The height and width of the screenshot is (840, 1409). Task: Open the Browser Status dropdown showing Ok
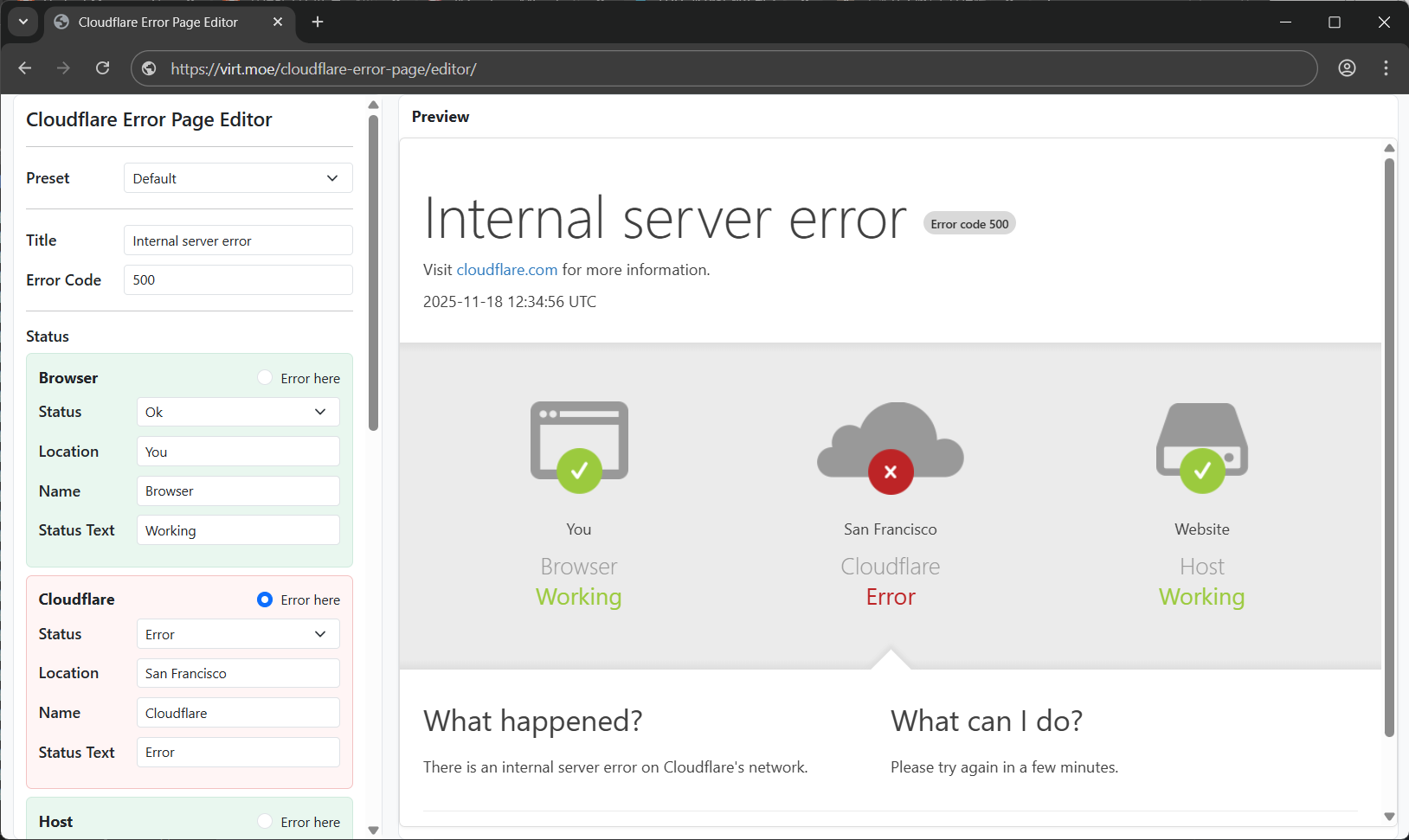(x=238, y=412)
